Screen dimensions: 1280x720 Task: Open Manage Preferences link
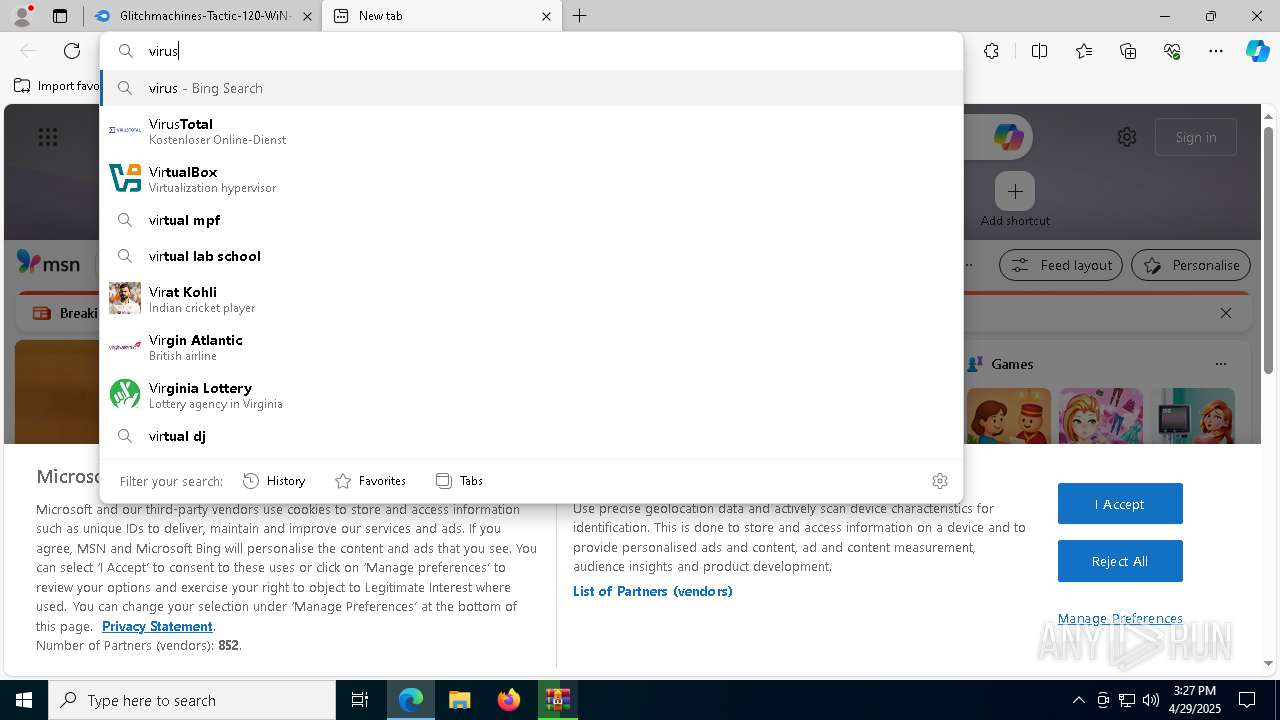coord(1120,618)
